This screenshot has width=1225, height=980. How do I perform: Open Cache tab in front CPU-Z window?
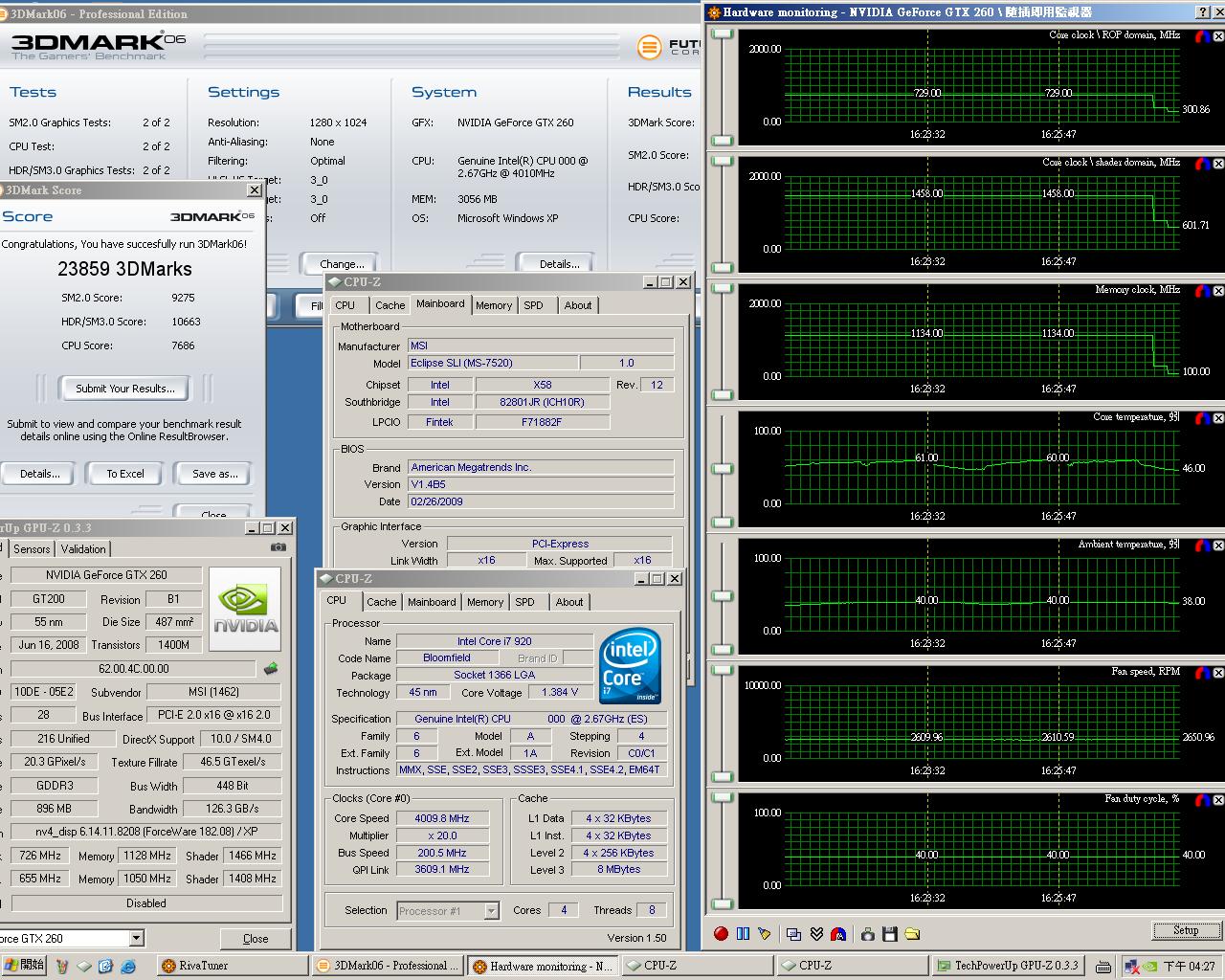[381, 602]
